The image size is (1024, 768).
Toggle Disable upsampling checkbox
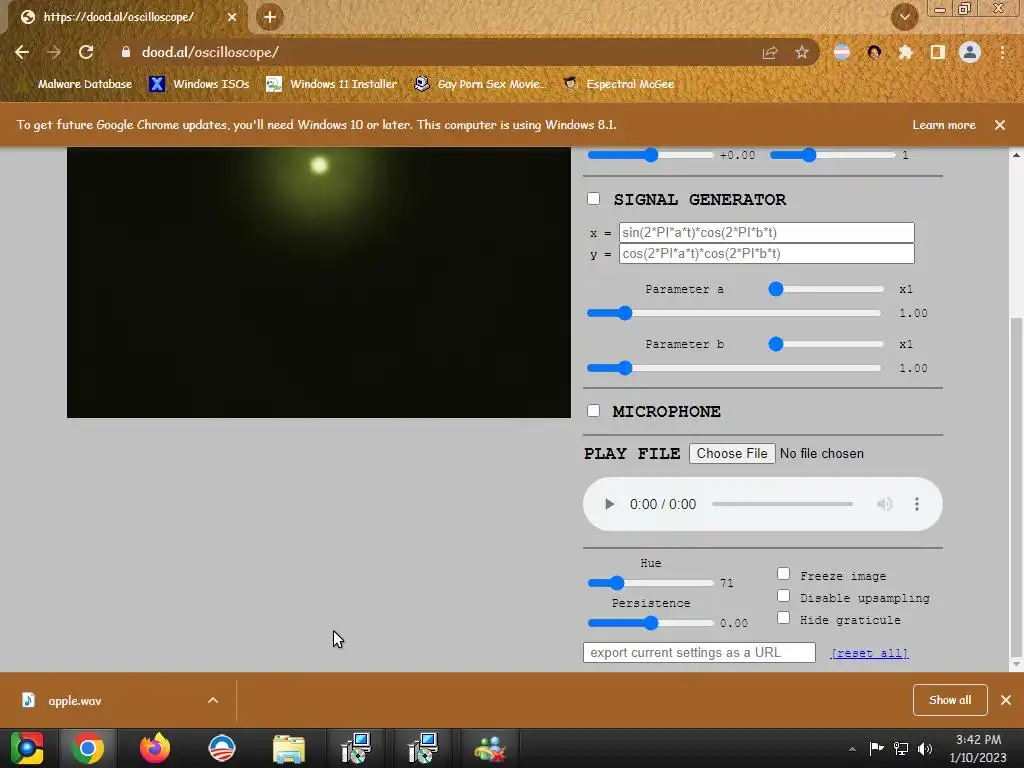(x=784, y=596)
